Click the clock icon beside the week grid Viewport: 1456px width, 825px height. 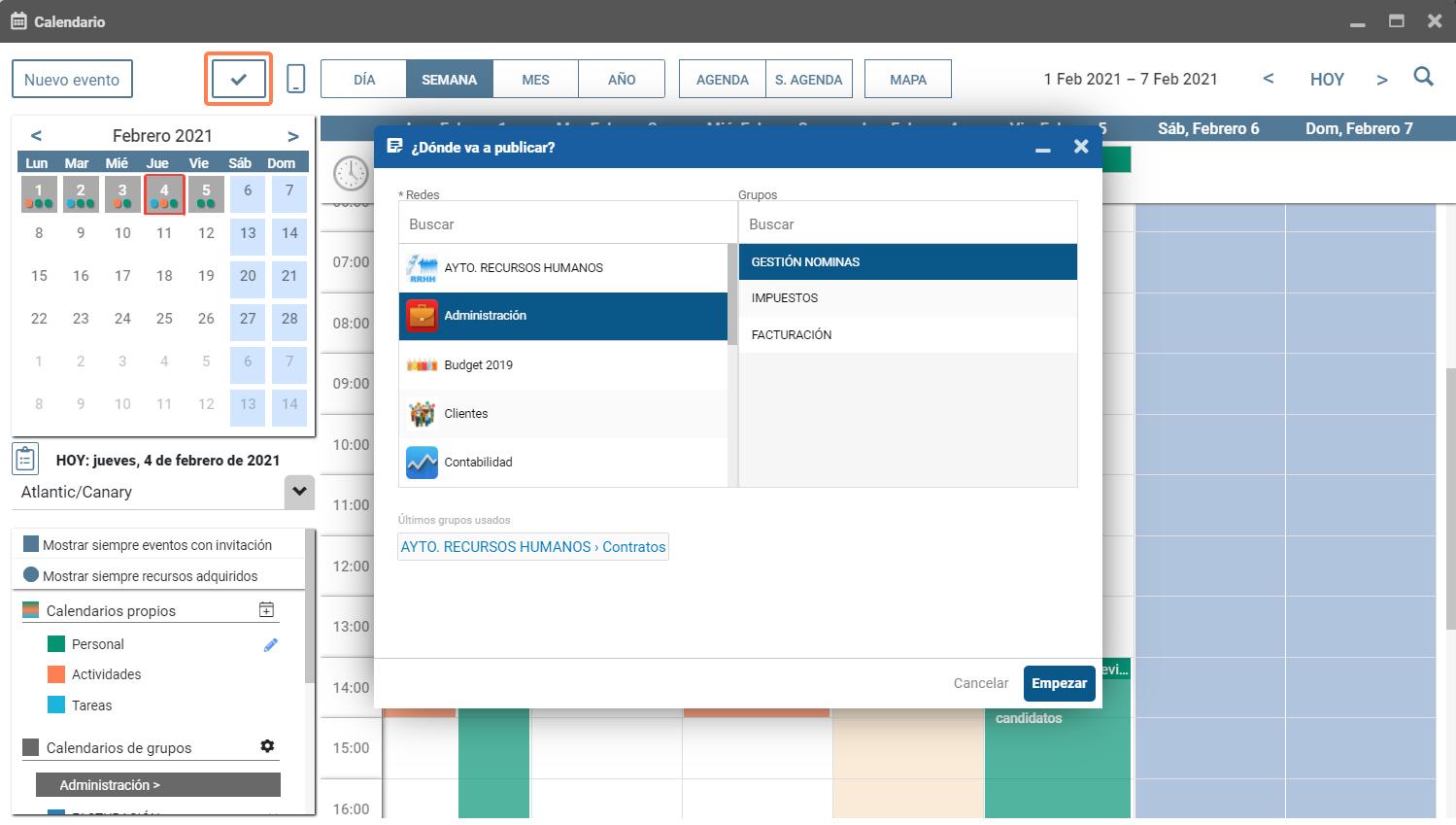click(x=351, y=173)
